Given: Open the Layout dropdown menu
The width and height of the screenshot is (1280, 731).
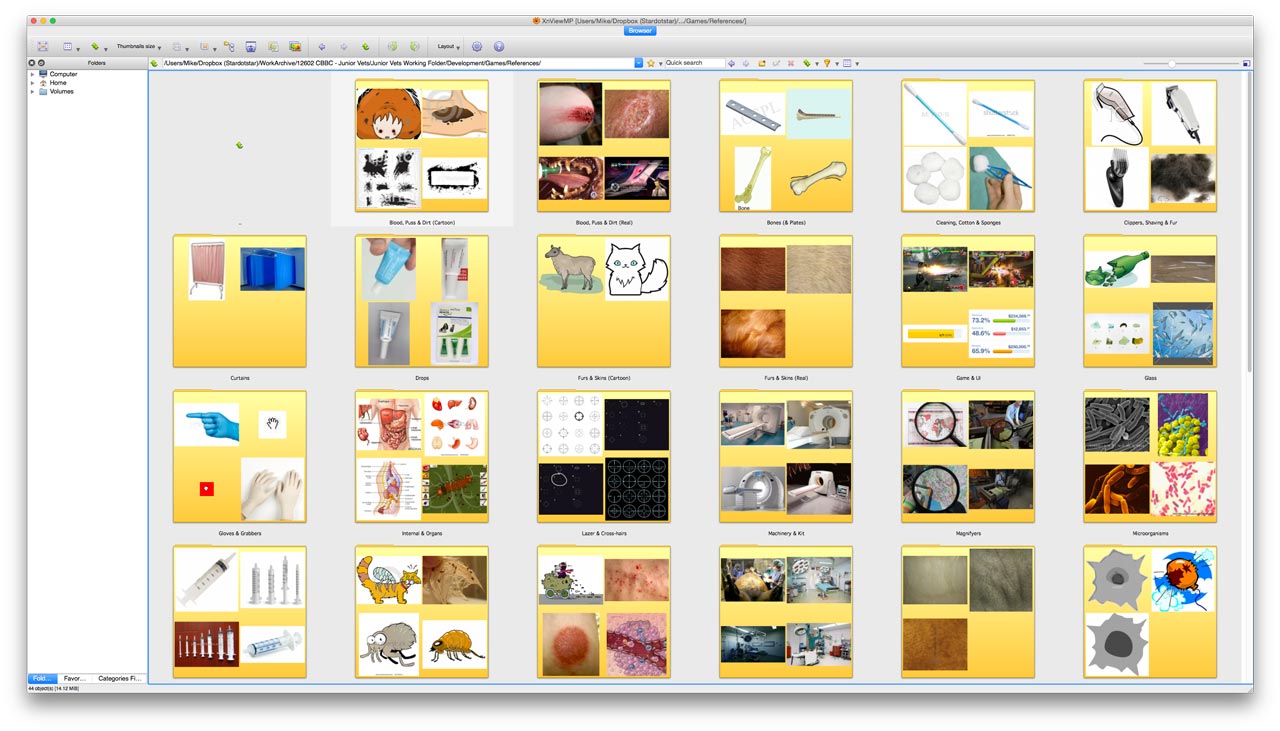Looking at the screenshot, I should tap(448, 46).
